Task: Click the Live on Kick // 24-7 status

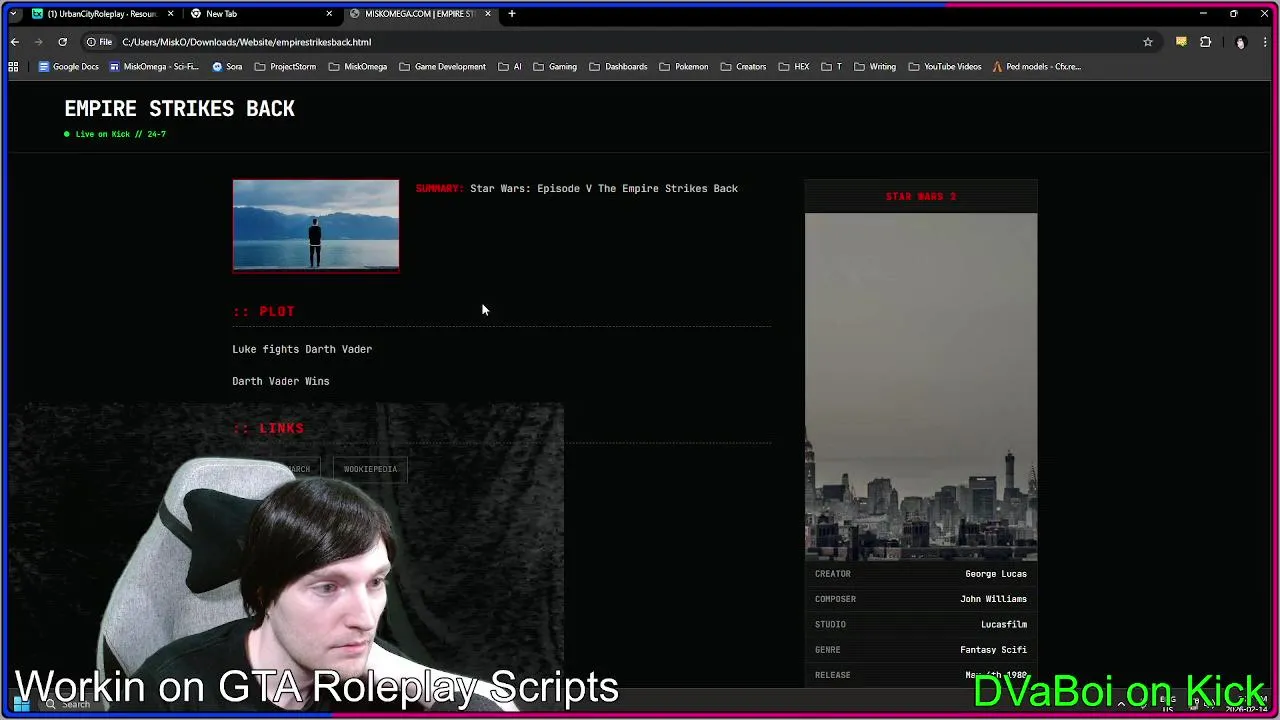Action: coord(115,134)
